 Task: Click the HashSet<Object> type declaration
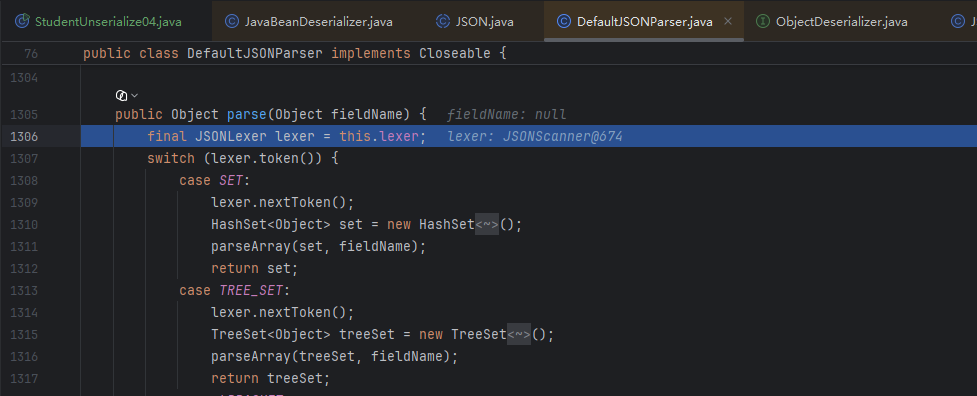coord(271,224)
